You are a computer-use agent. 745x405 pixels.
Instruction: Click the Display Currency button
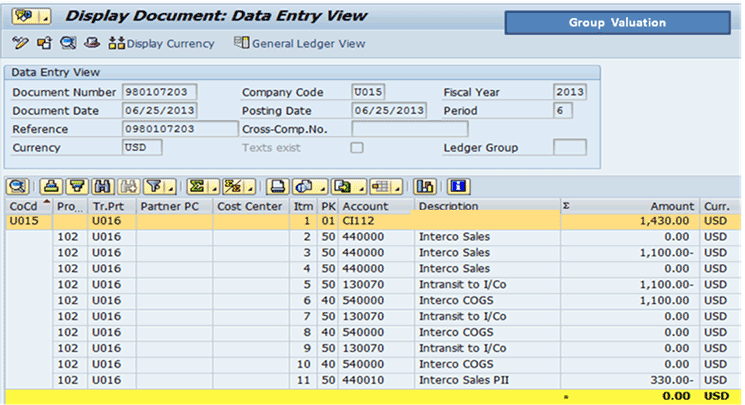tap(160, 43)
